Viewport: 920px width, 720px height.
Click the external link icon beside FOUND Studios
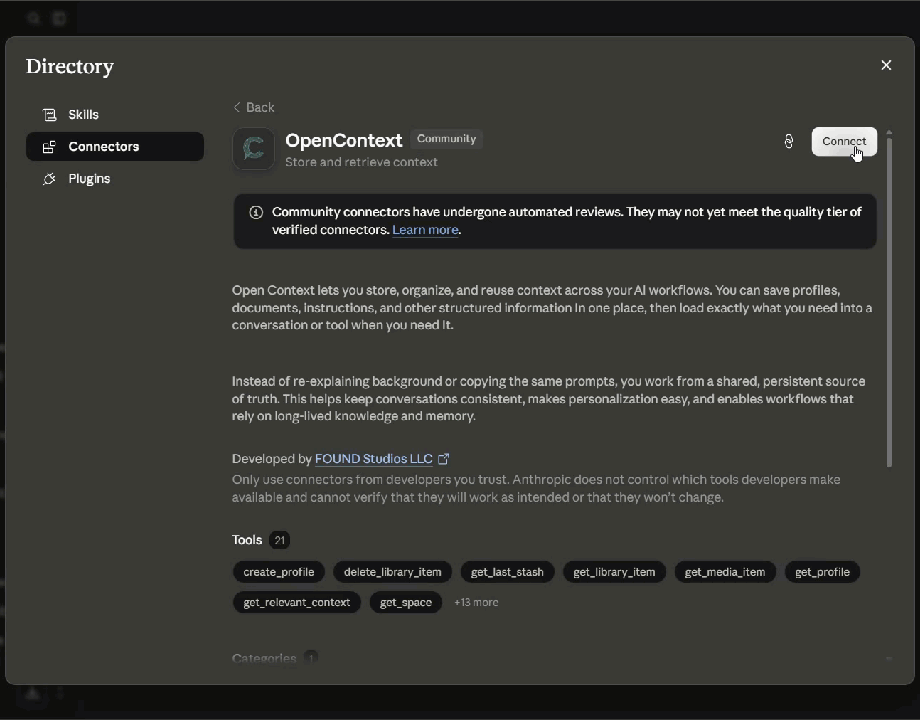(444, 459)
